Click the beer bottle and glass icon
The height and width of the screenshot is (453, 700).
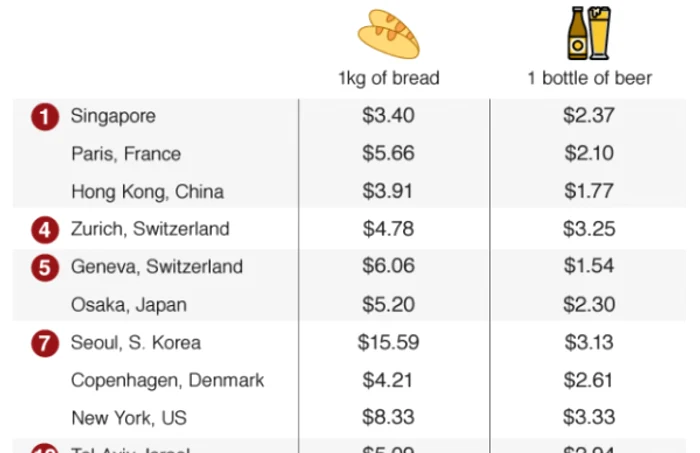[x=589, y=33]
